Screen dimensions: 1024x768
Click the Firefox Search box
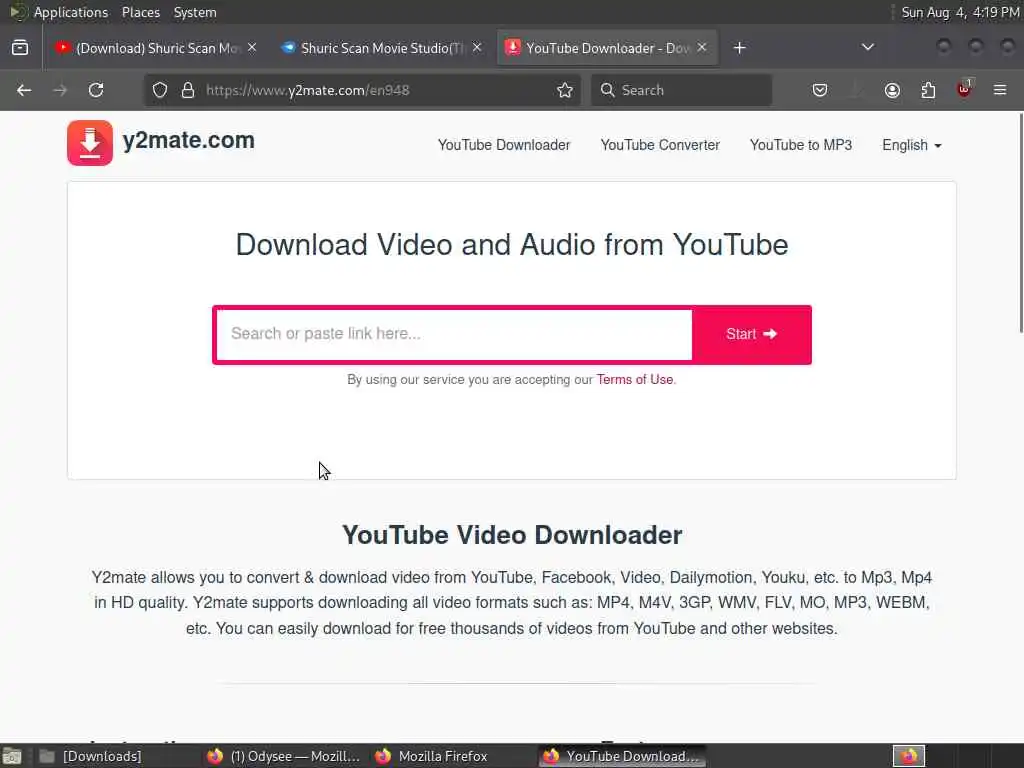point(682,90)
